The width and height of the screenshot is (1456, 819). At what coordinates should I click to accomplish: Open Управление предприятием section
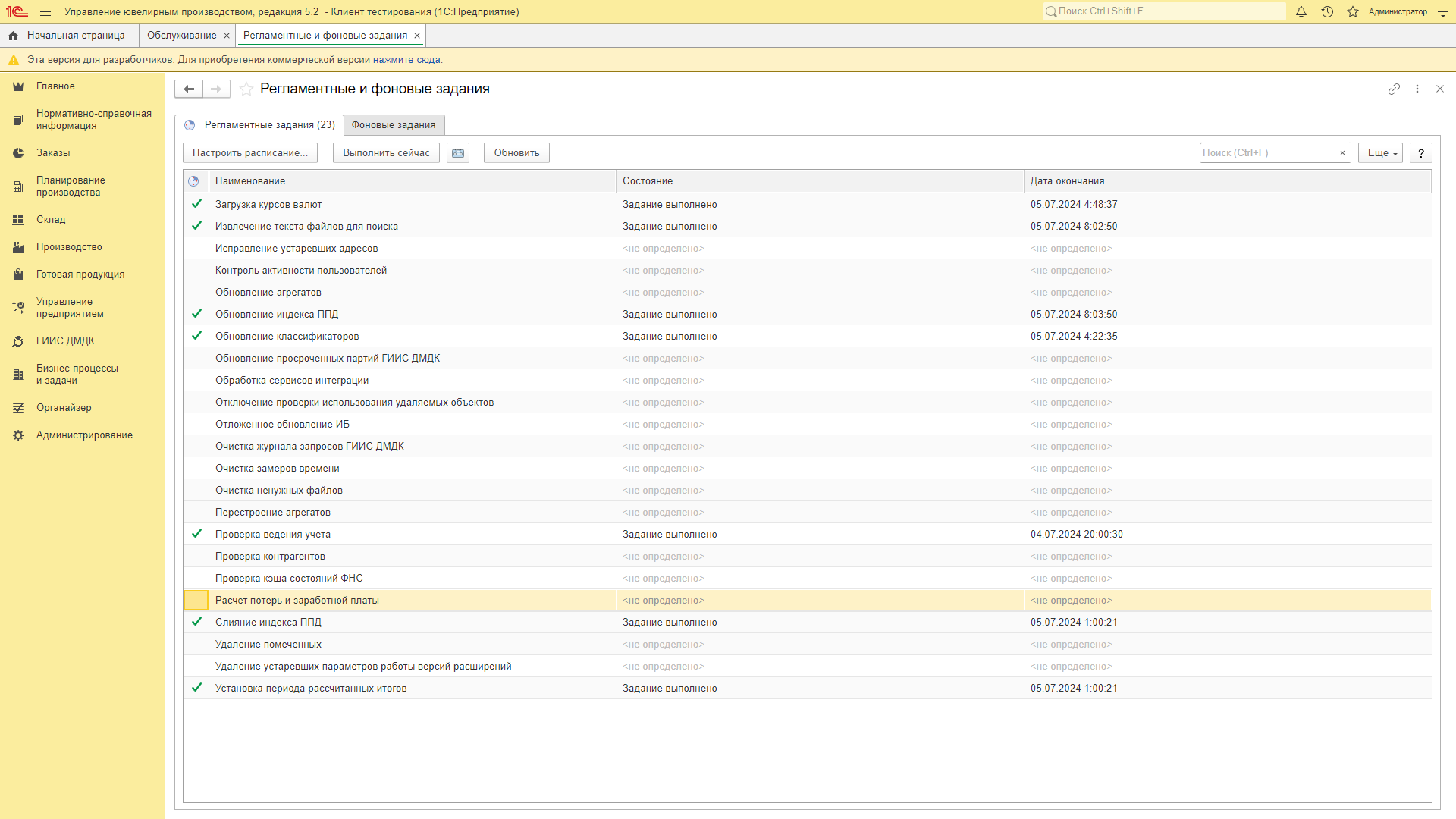tap(82, 308)
